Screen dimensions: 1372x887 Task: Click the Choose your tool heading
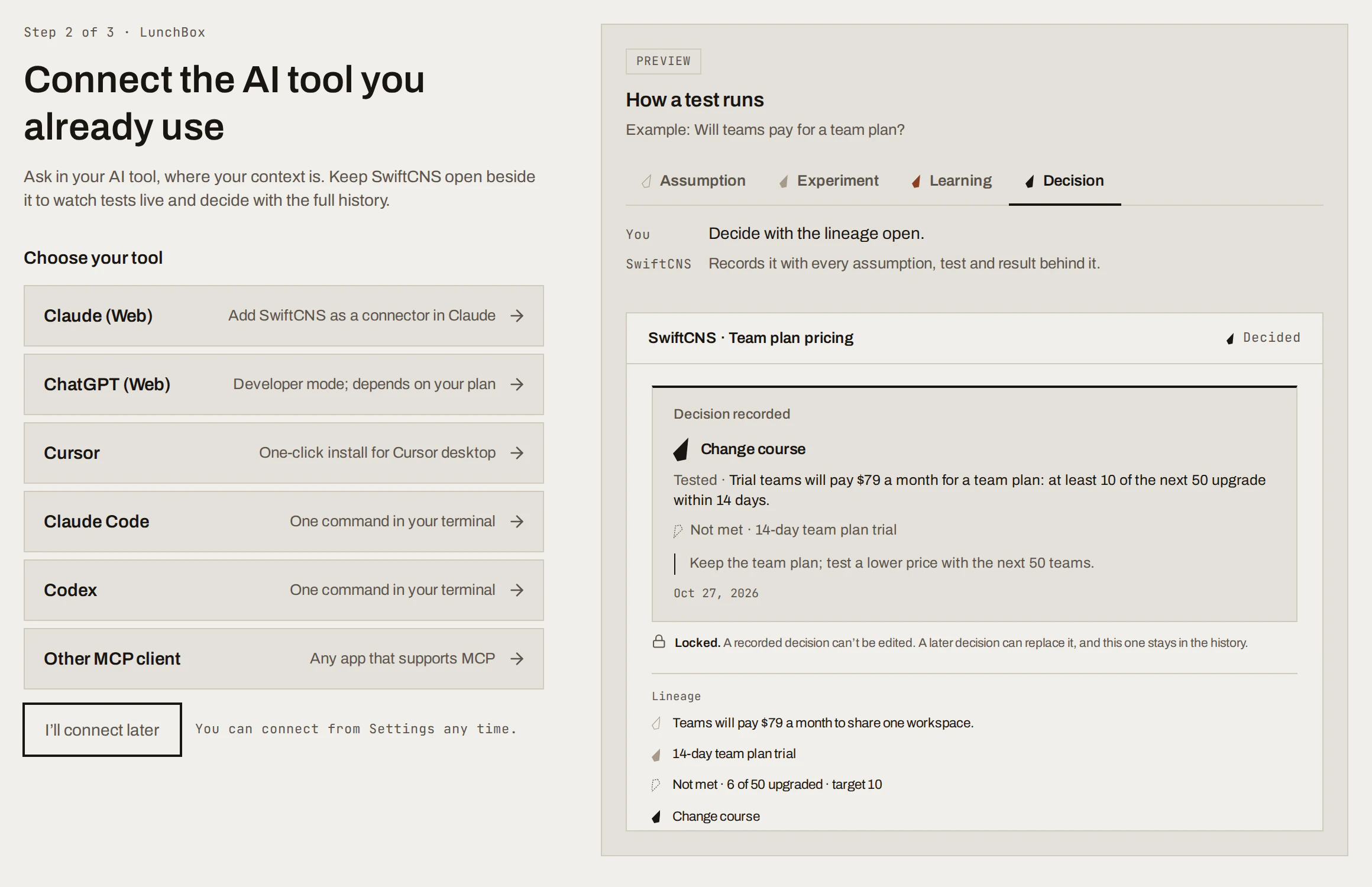[x=93, y=258]
